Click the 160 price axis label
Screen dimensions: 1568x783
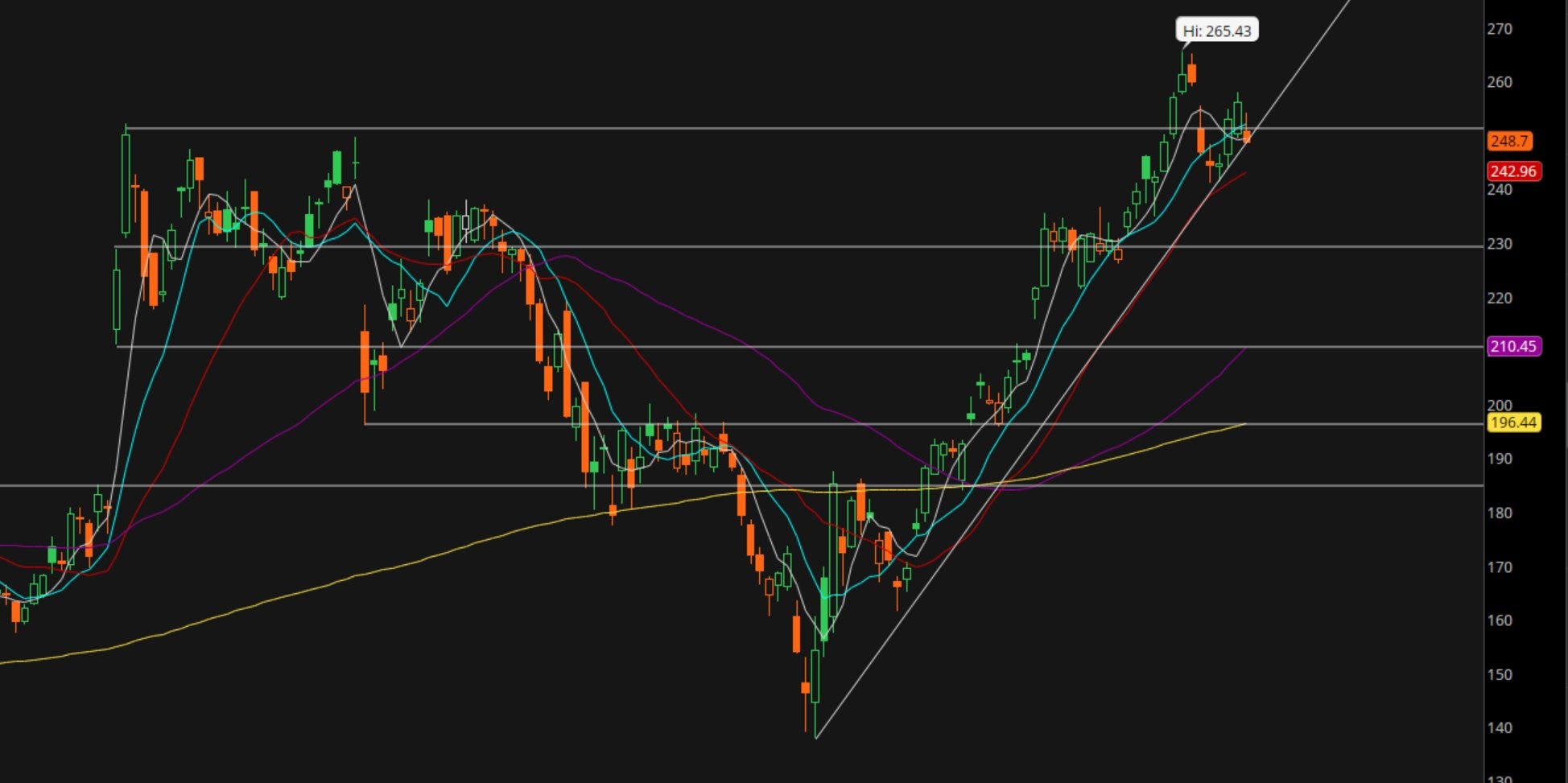tap(1500, 620)
